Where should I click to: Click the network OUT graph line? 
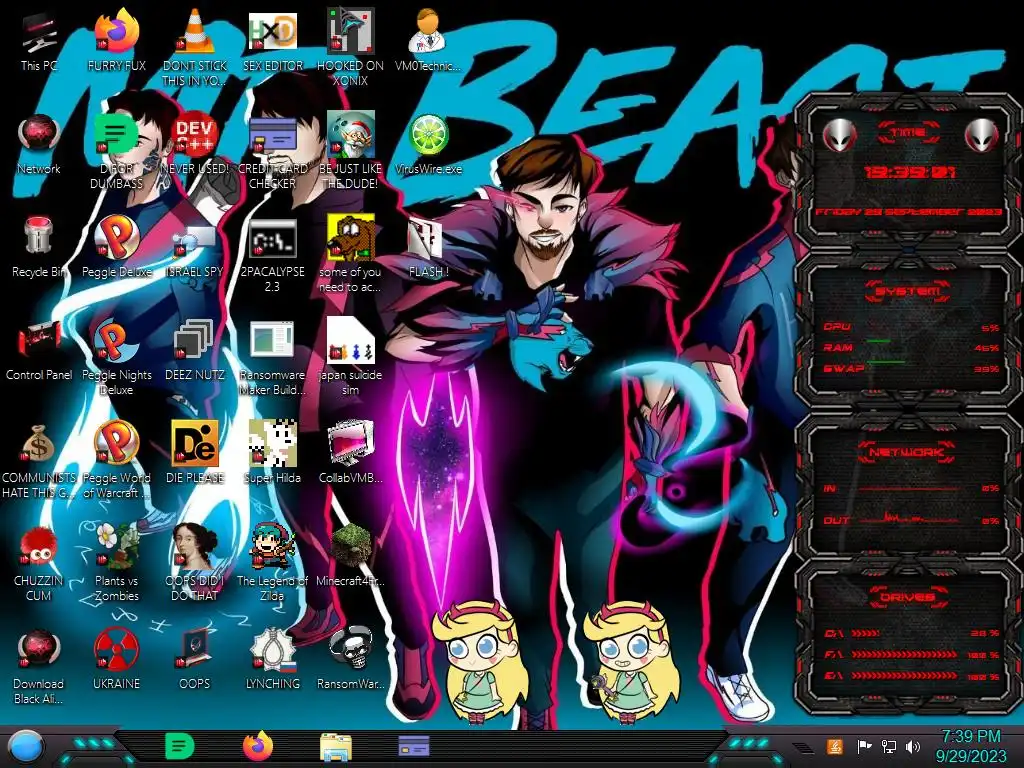tap(909, 519)
